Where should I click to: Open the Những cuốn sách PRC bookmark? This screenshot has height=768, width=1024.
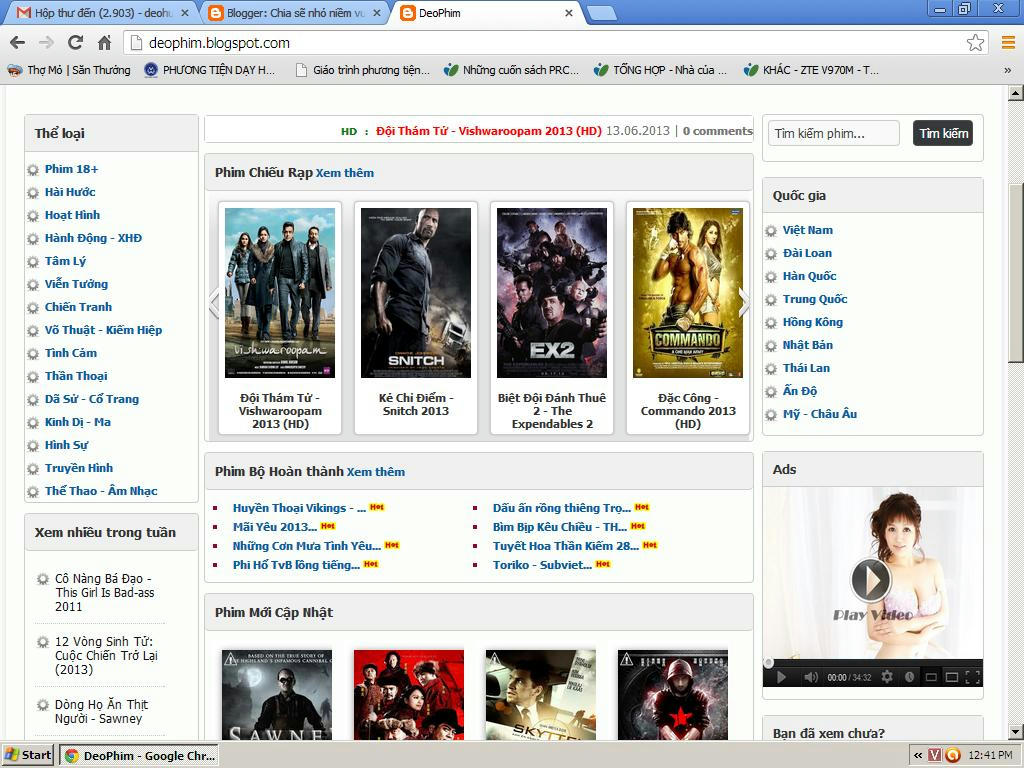(x=511, y=70)
